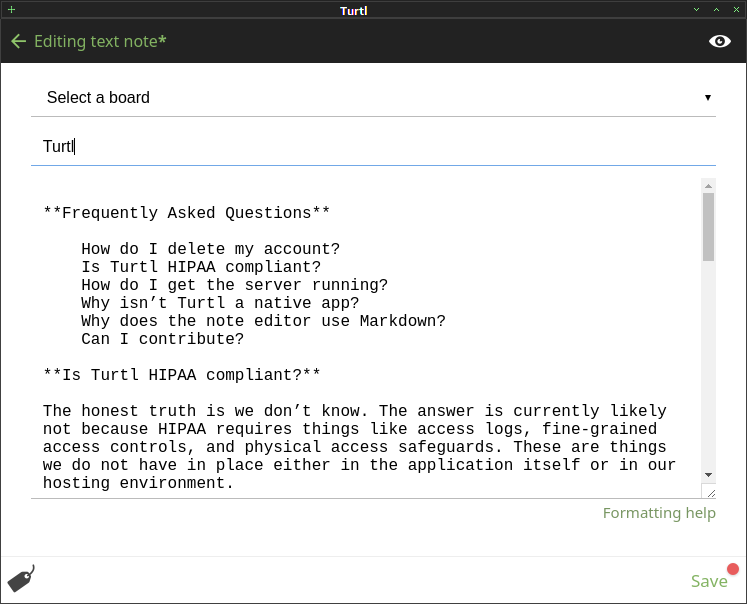Maximize window with the title bar up chevron
This screenshot has width=747, height=604.
pos(716,10)
